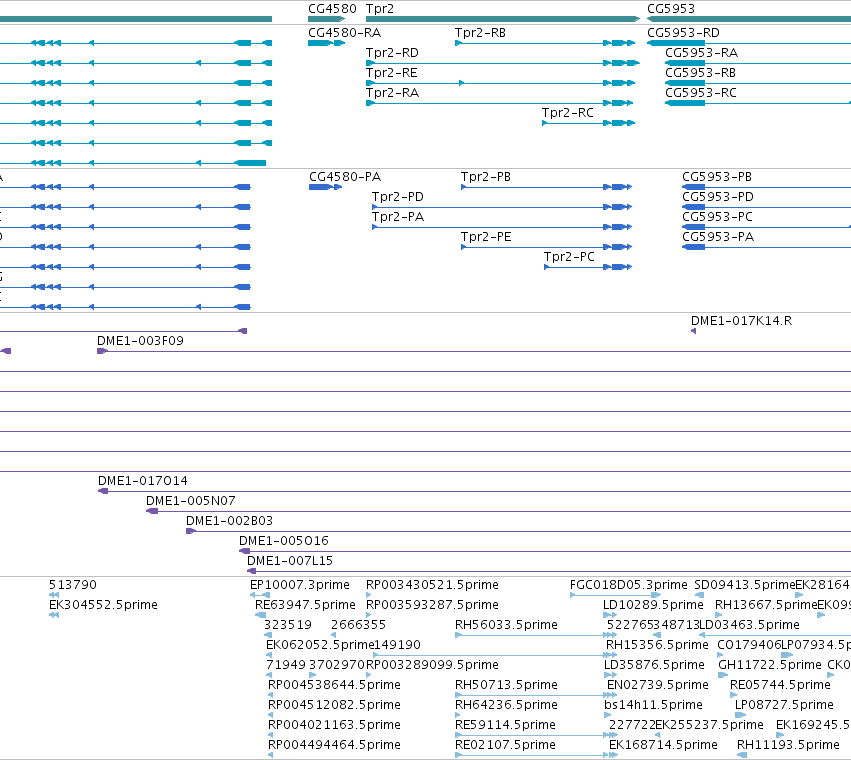Select EST bs14h11.5prime
Screen dimensions: 851x760
(x=653, y=705)
